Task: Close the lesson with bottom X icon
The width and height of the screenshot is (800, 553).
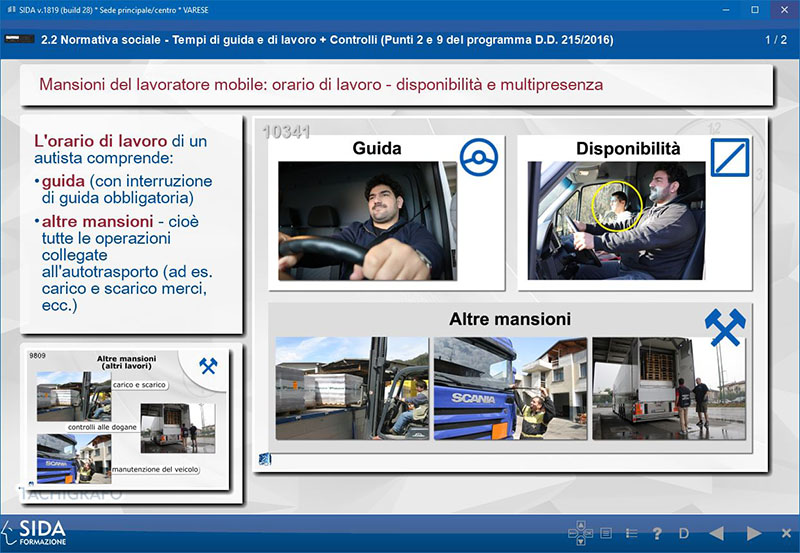Action: pos(786,533)
